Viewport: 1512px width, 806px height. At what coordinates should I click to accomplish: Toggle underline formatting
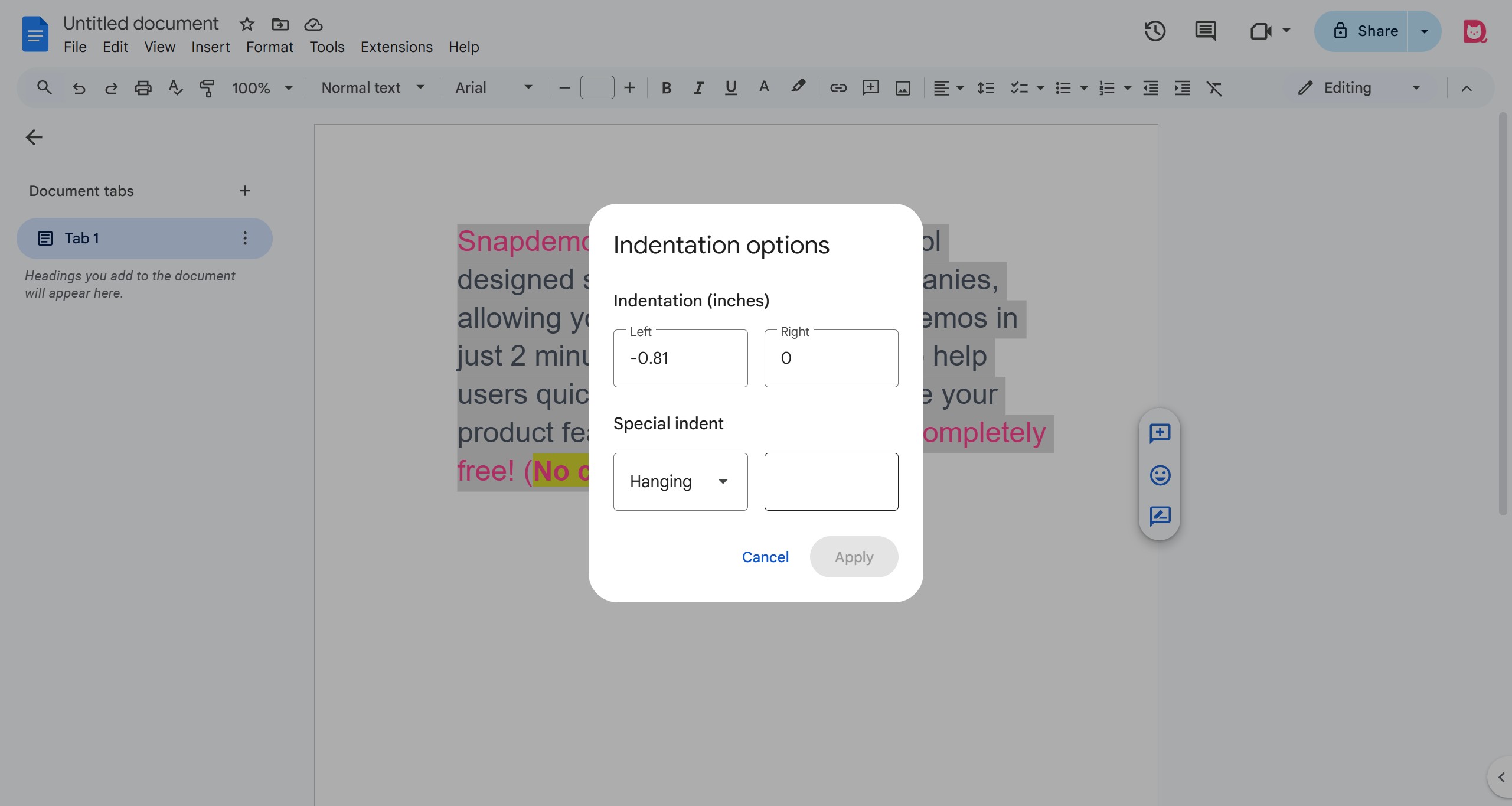731,88
